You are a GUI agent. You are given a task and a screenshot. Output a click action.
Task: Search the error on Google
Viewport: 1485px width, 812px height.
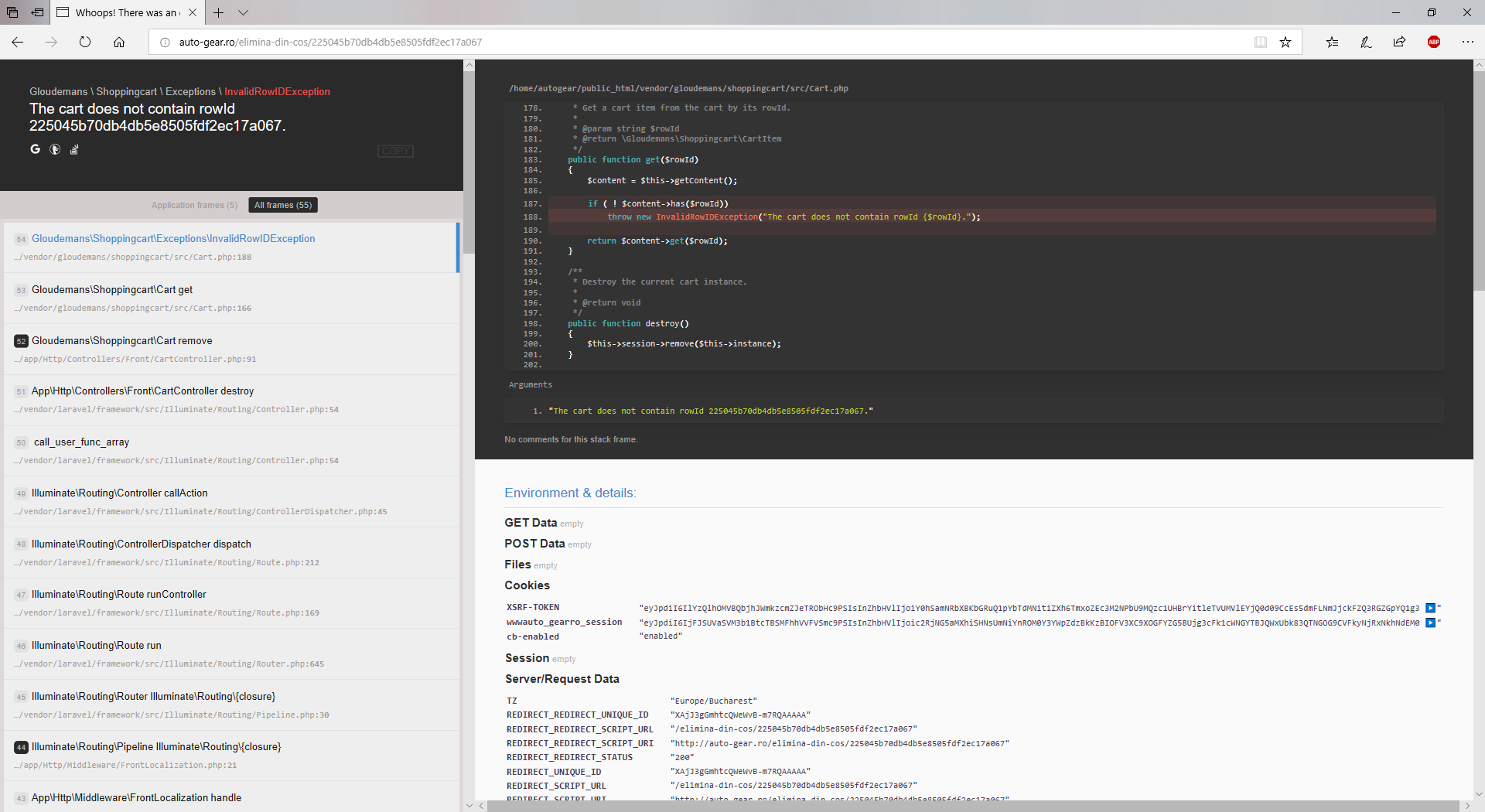pyautogui.click(x=35, y=149)
